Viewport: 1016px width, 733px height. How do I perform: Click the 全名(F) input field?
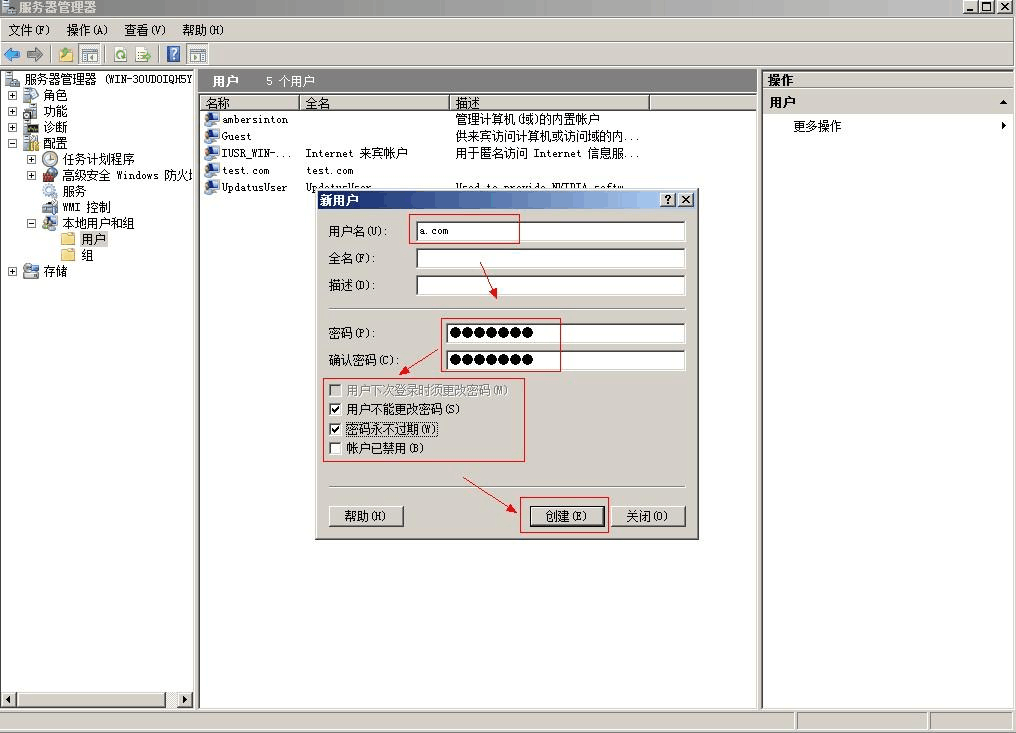[x=550, y=259]
